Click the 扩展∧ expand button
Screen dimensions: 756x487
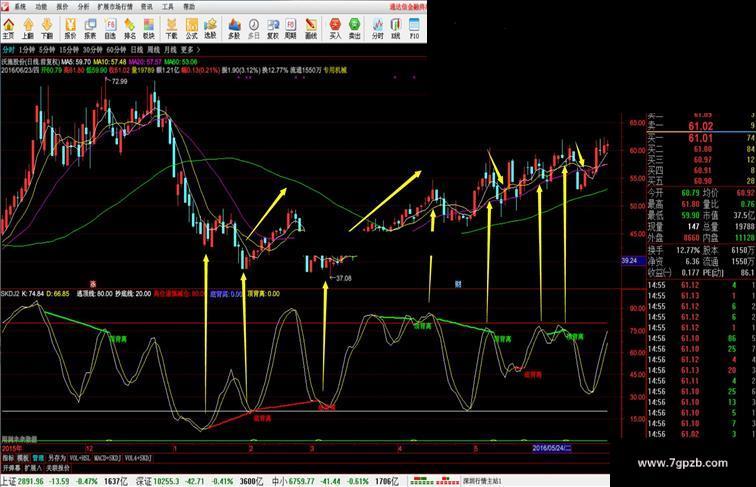pyautogui.click(x=33, y=468)
